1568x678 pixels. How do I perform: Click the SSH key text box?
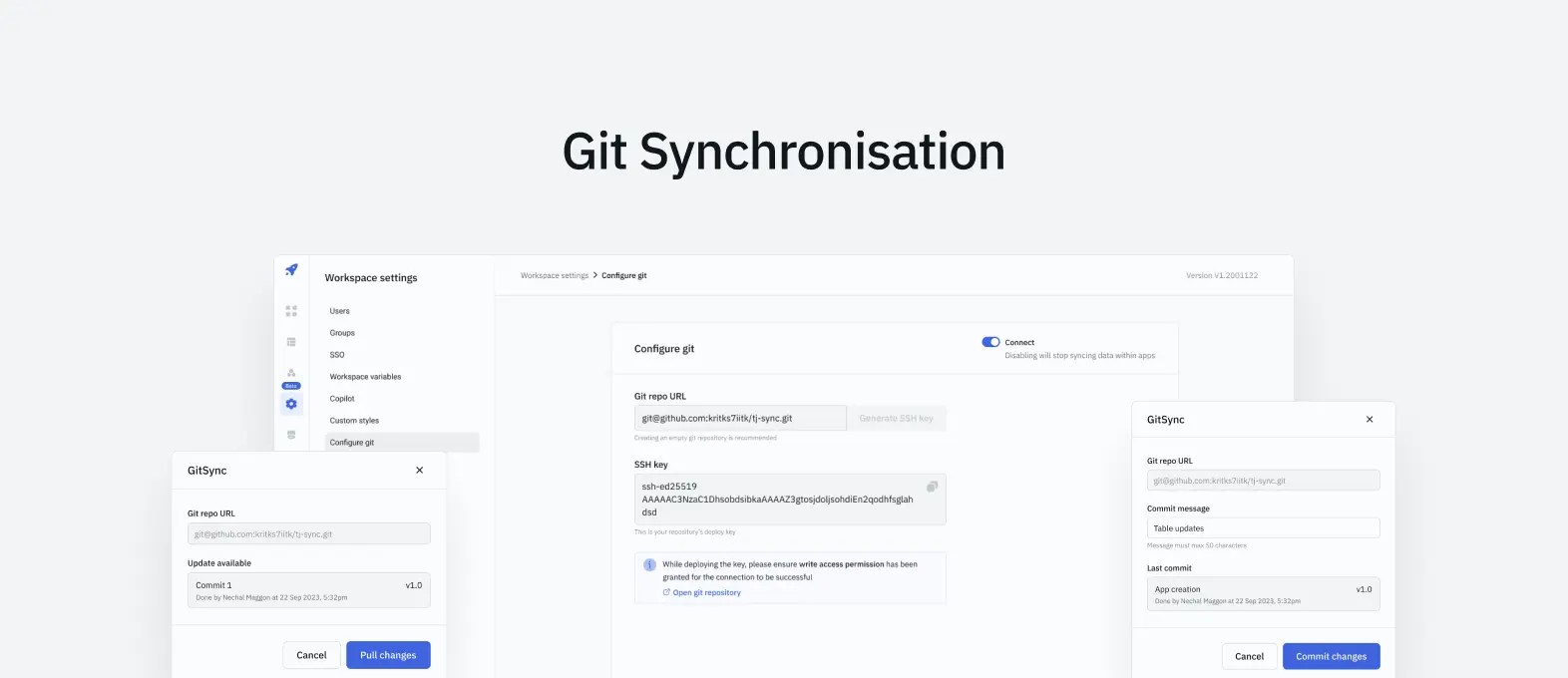coord(790,500)
